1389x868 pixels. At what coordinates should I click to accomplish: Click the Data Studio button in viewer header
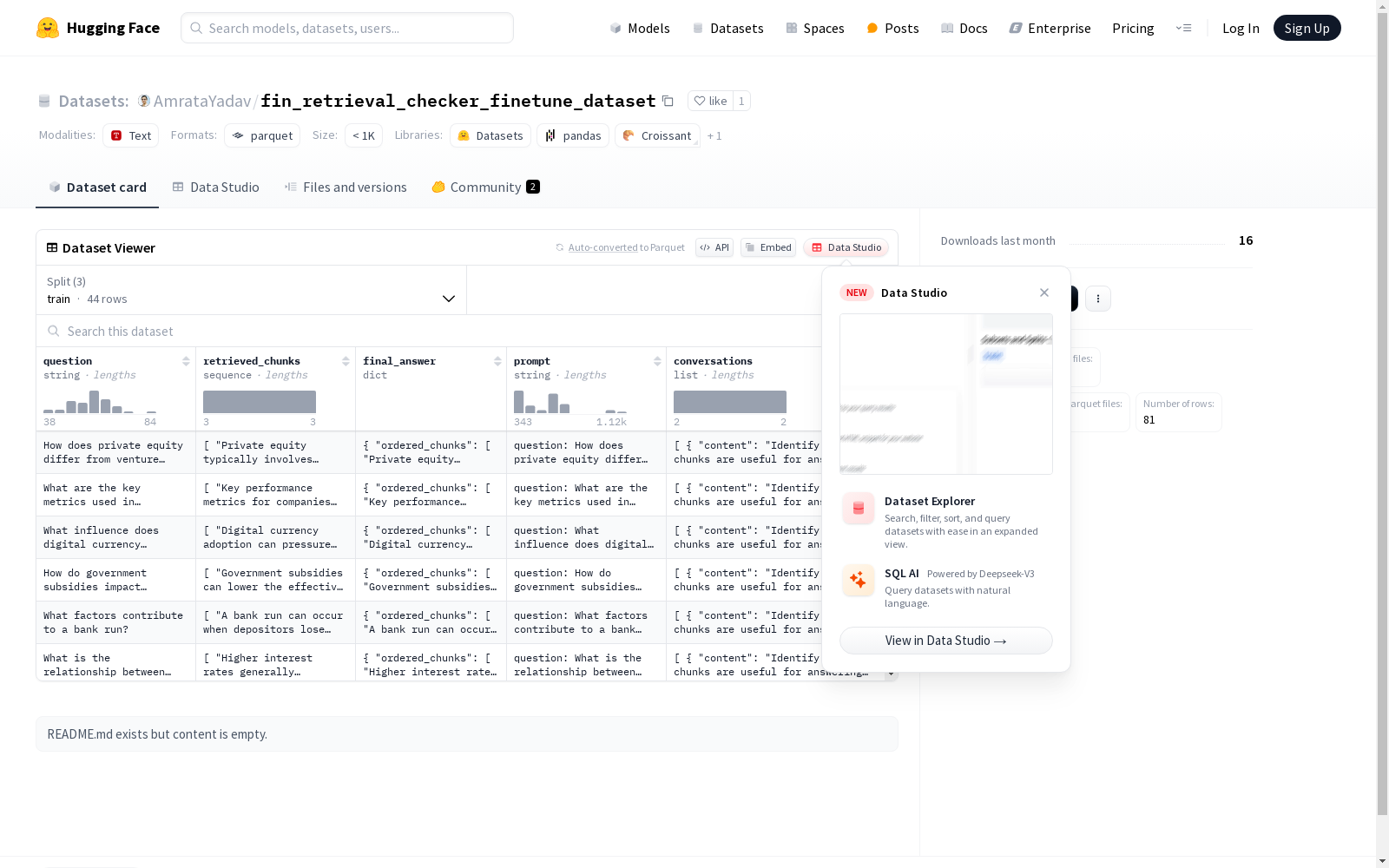pos(846,247)
